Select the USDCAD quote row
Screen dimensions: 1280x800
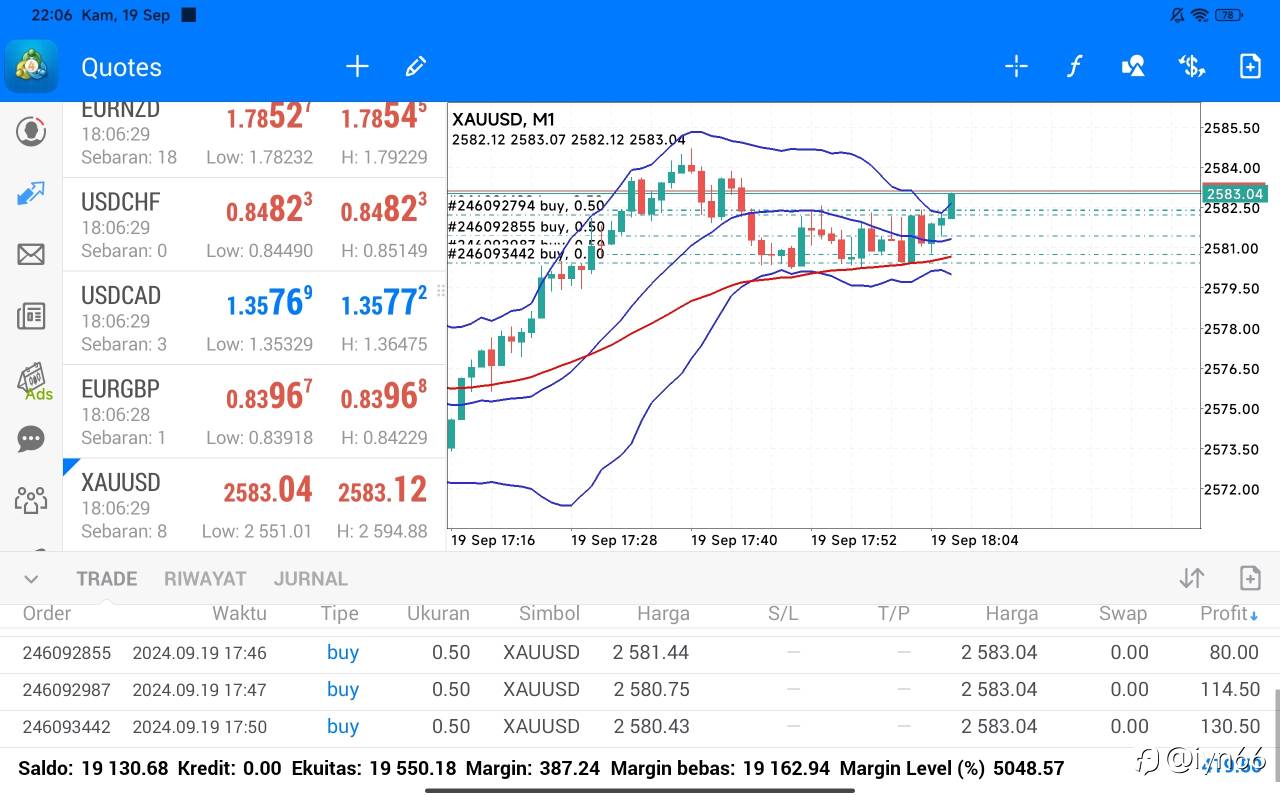[x=253, y=318]
